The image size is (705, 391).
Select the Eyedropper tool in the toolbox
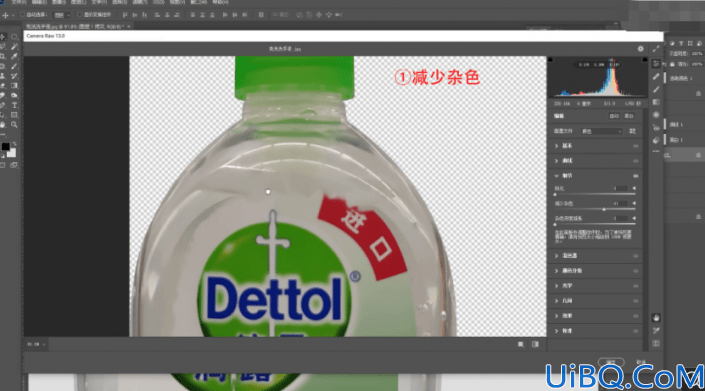click(14, 56)
